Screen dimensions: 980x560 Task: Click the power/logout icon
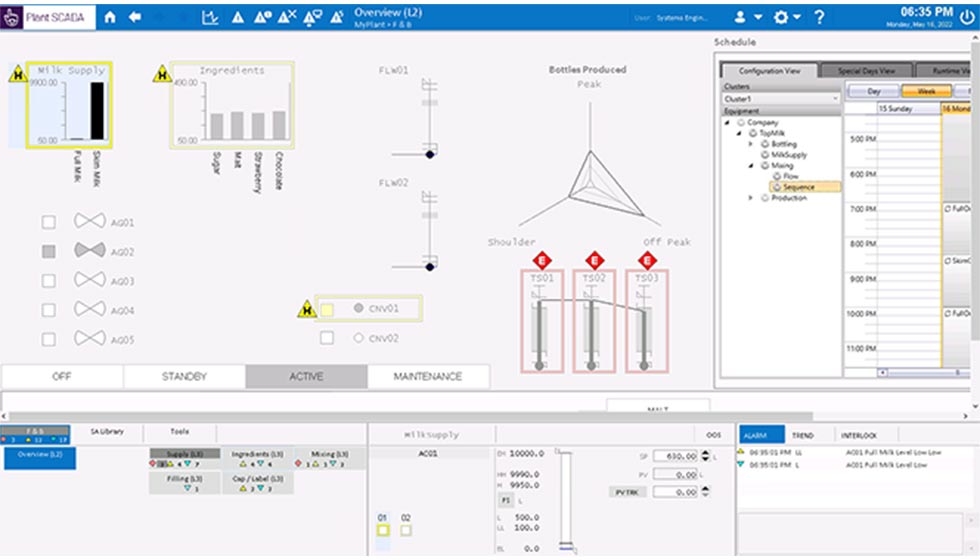[x=966, y=17]
